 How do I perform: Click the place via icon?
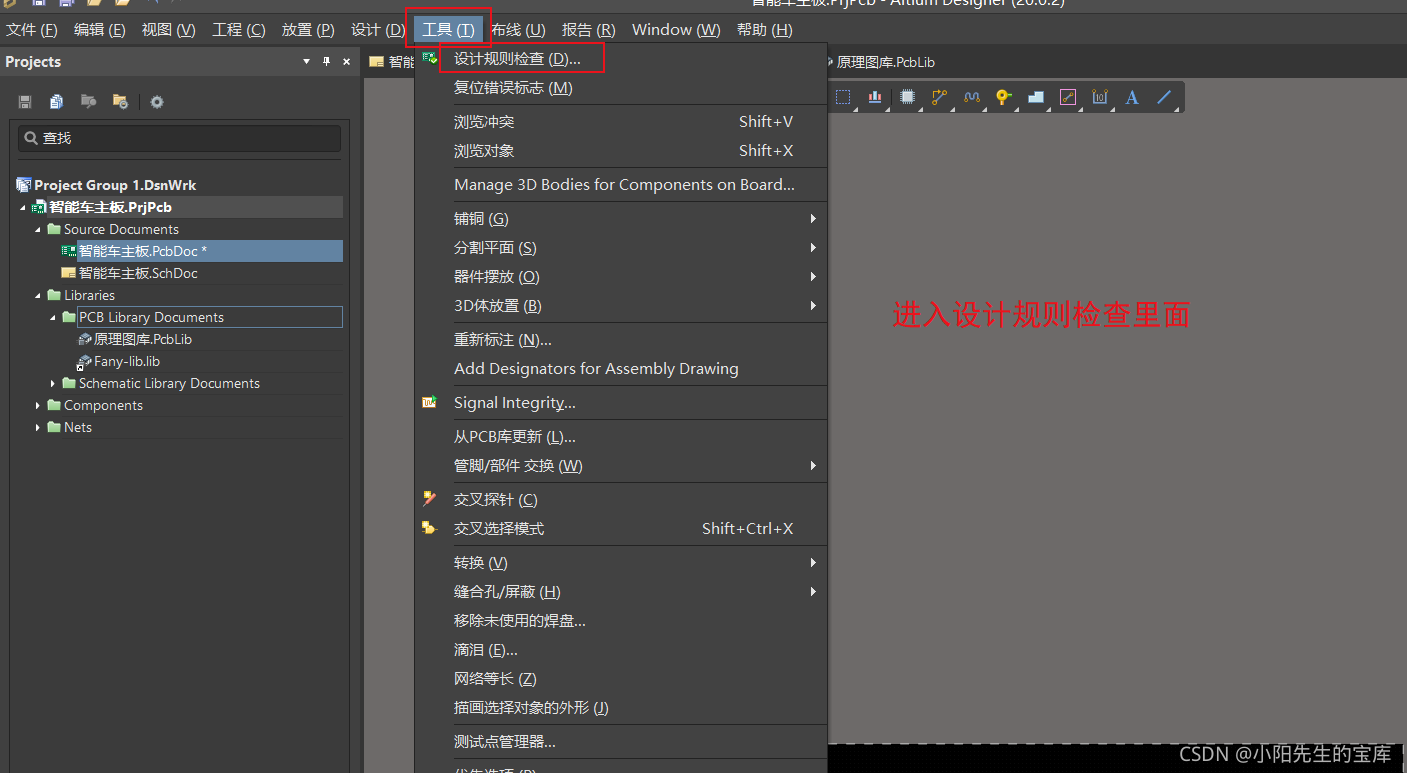[x=1003, y=97]
